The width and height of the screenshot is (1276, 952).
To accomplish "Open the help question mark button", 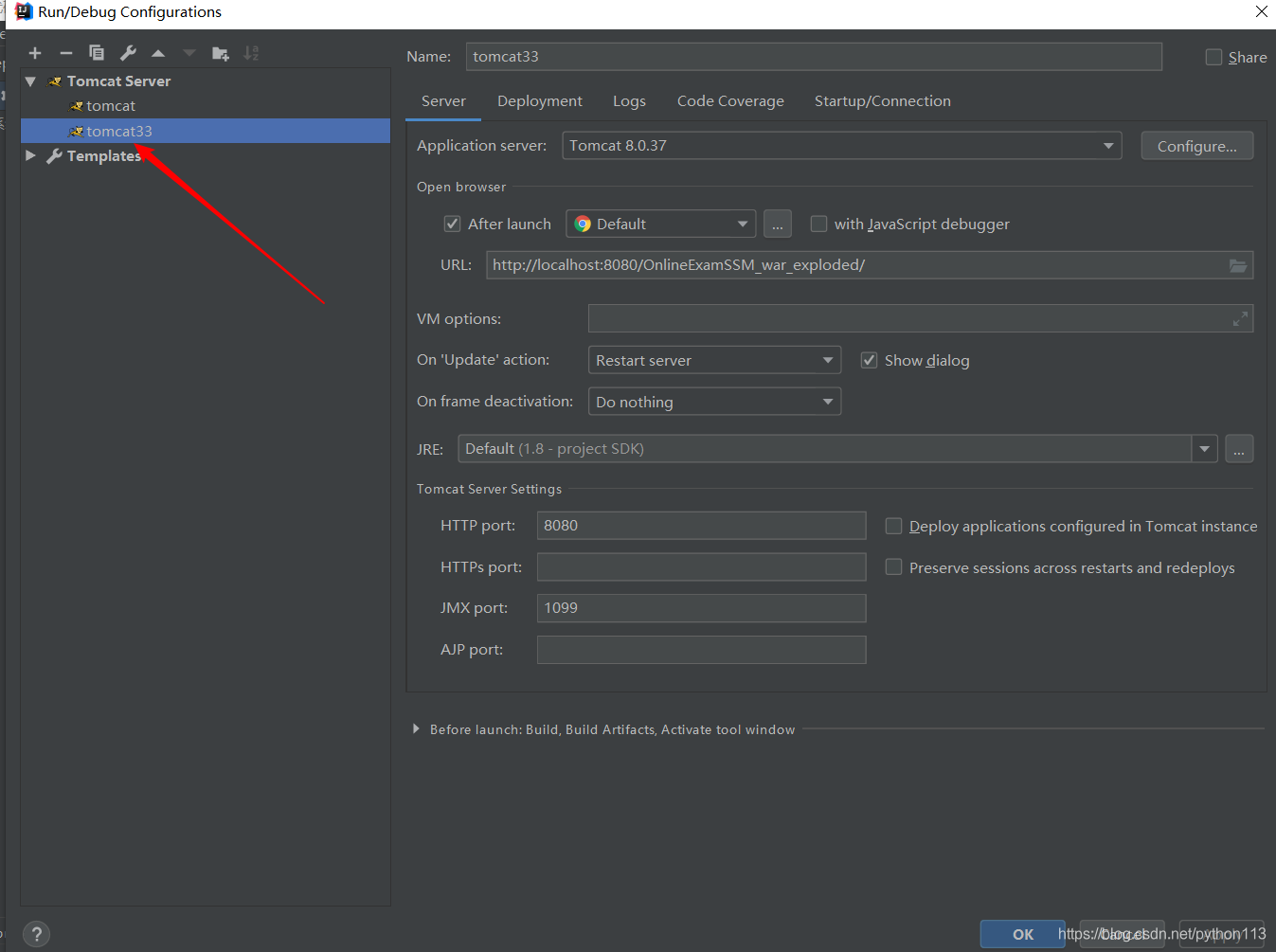I will (36, 934).
